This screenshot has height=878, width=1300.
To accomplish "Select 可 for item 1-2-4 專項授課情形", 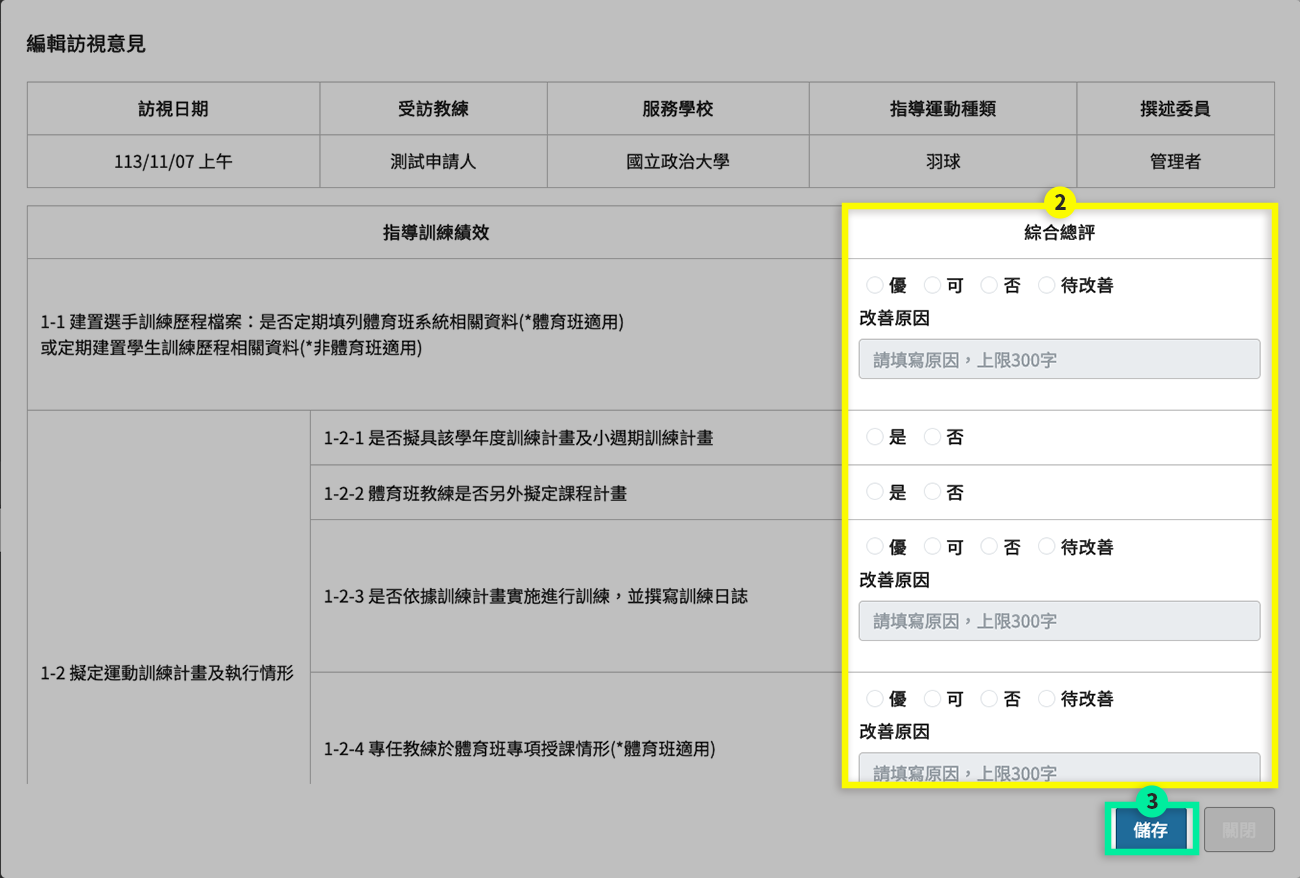I will pos(932,699).
